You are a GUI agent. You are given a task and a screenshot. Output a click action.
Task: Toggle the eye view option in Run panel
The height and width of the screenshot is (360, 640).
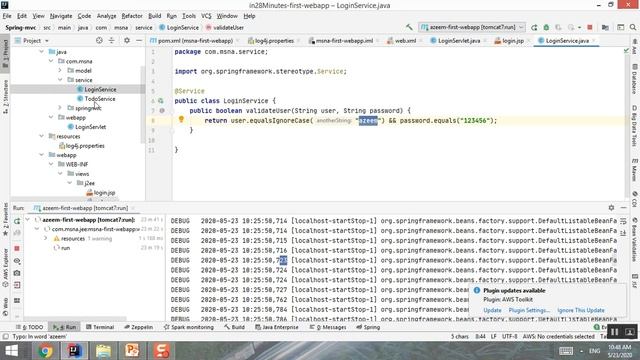[17, 260]
